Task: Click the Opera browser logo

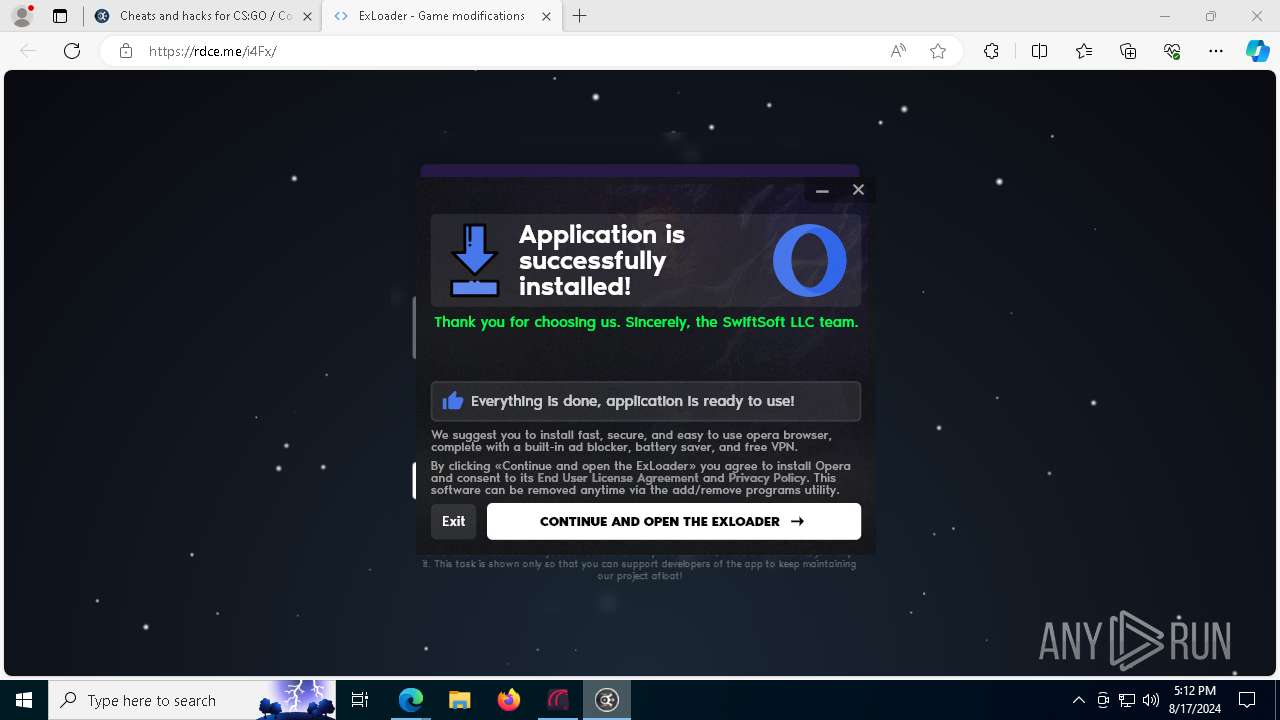Action: pos(809,260)
